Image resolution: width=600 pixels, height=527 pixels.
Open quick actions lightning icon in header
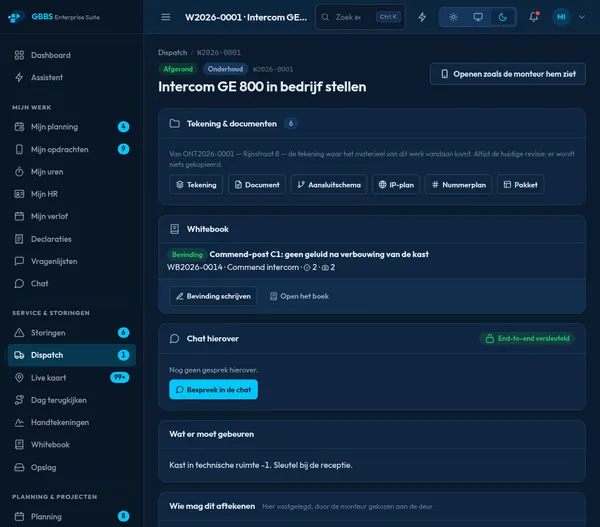pyautogui.click(x=422, y=17)
